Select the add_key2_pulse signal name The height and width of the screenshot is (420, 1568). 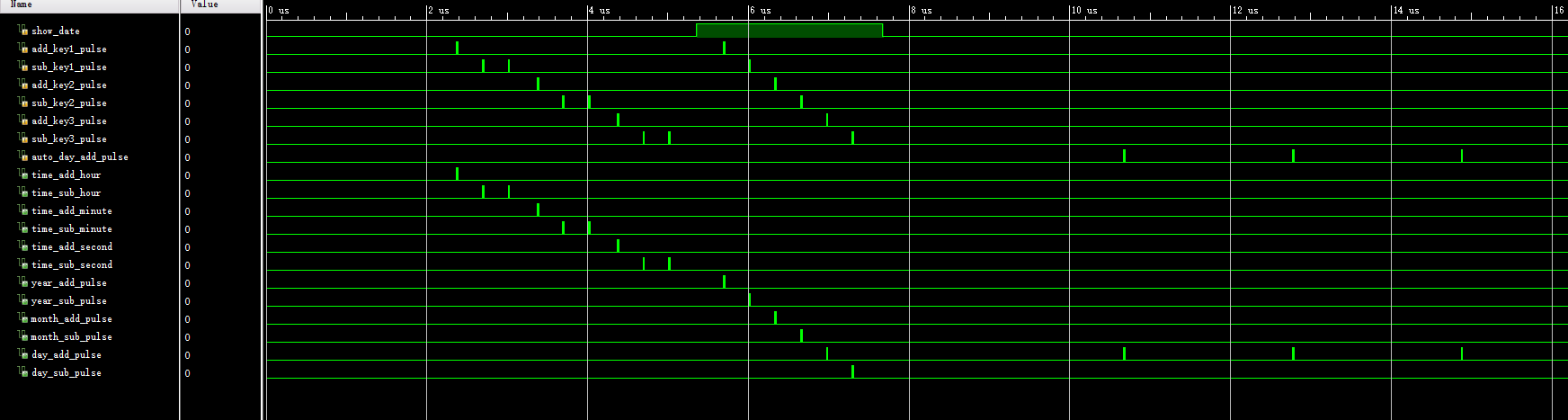[x=69, y=85]
